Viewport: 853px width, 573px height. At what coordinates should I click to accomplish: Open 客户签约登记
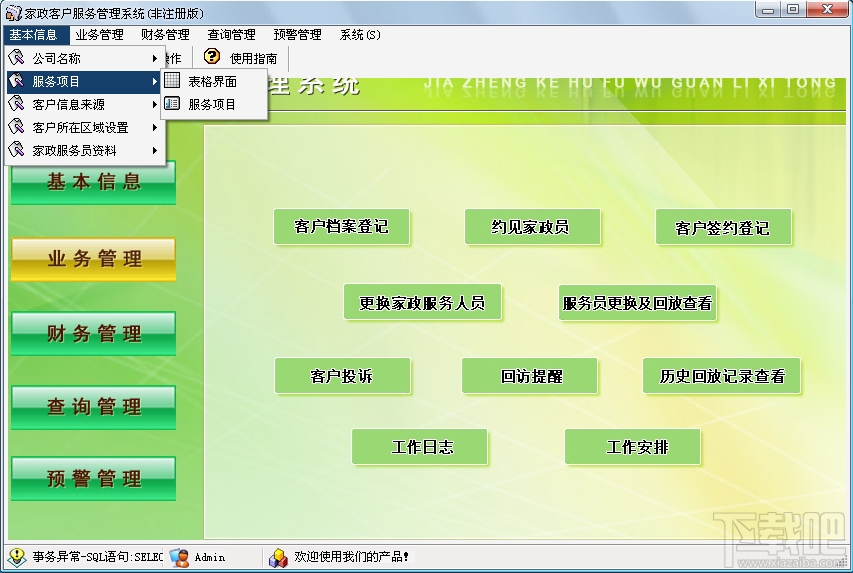click(x=724, y=227)
